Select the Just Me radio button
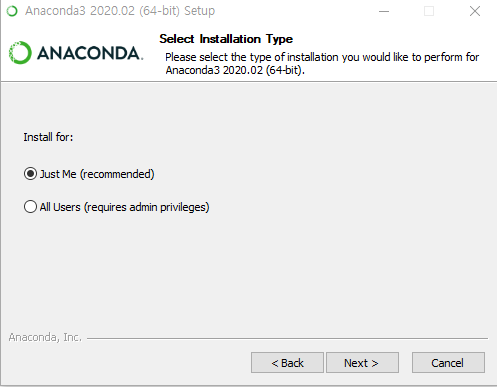The image size is (498, 387). 30,174
